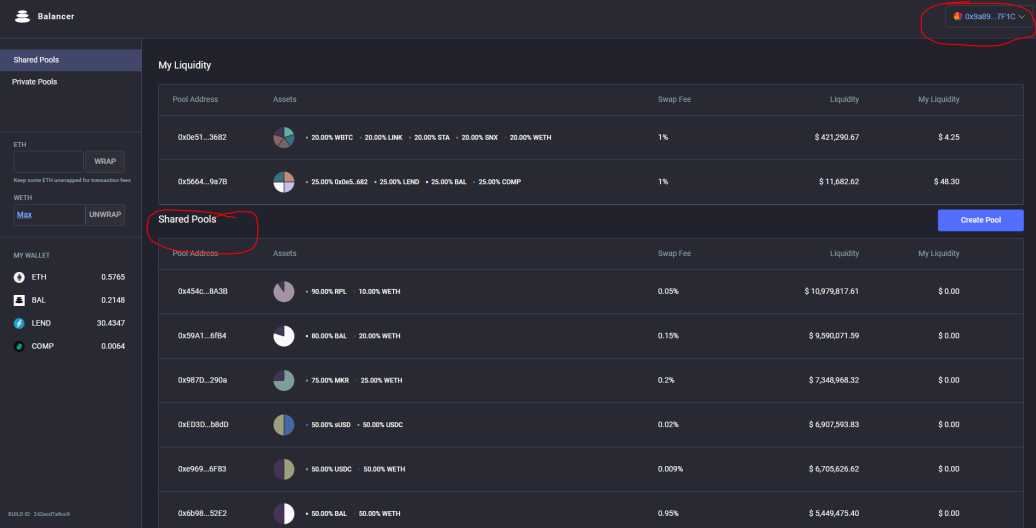Click the pie chart for pool 0x0e51...3682
Image resolution: width=1036 pixels, height=528 pixels.
283,137
